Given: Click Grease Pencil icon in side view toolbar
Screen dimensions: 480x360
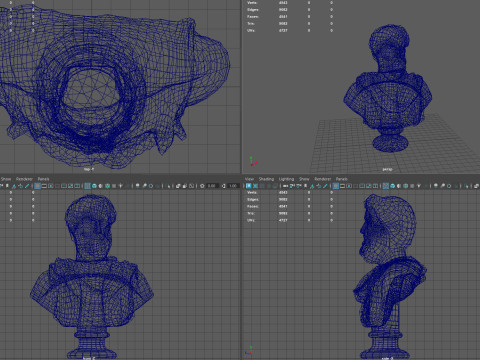Looking at the screenshot, I should tap(325, 186).
